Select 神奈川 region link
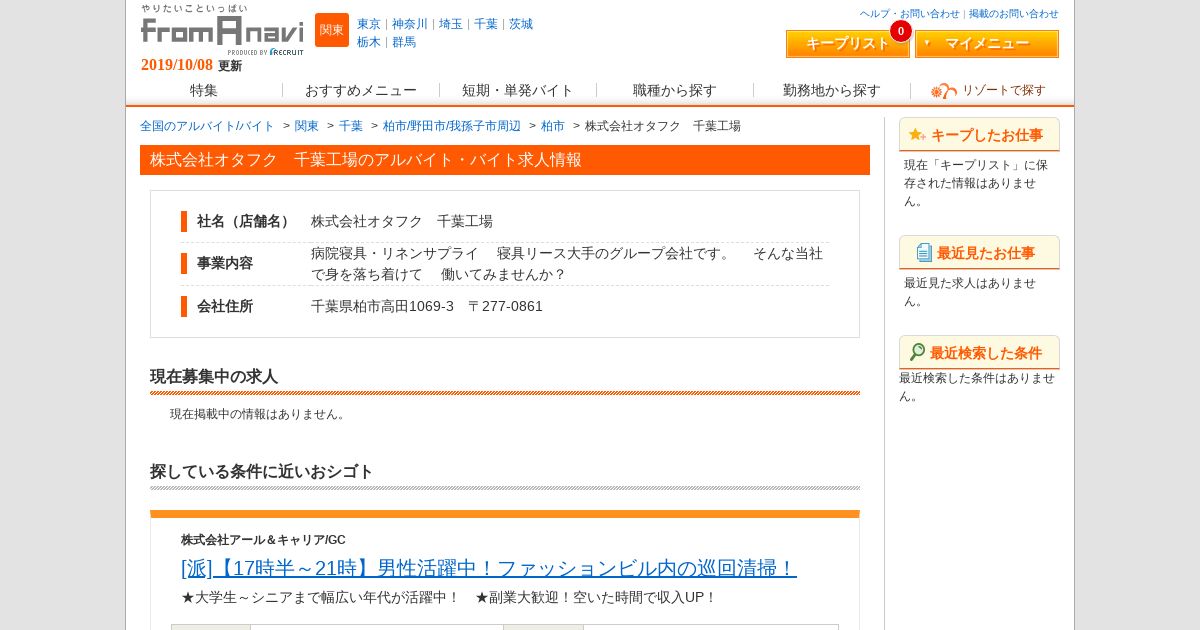The width and height of the screenshot is (1200, 630). 410,24
